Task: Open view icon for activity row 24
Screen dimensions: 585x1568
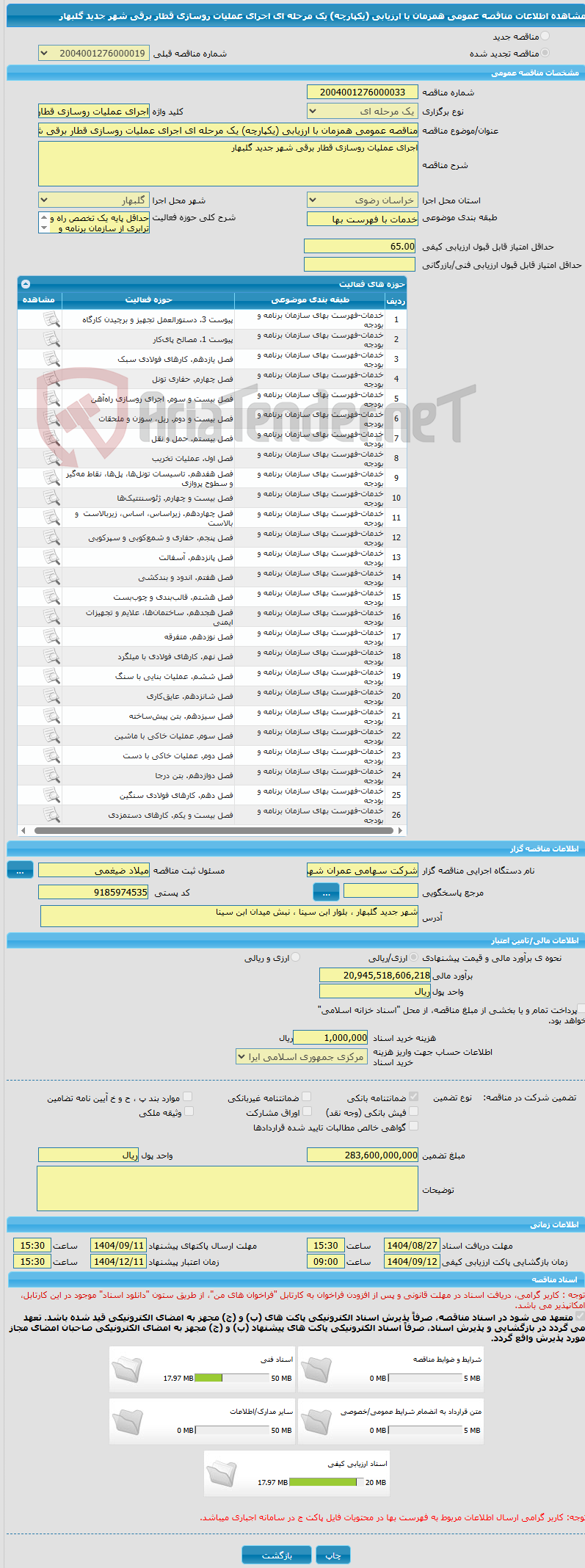Action: click(x=51, y=775)
